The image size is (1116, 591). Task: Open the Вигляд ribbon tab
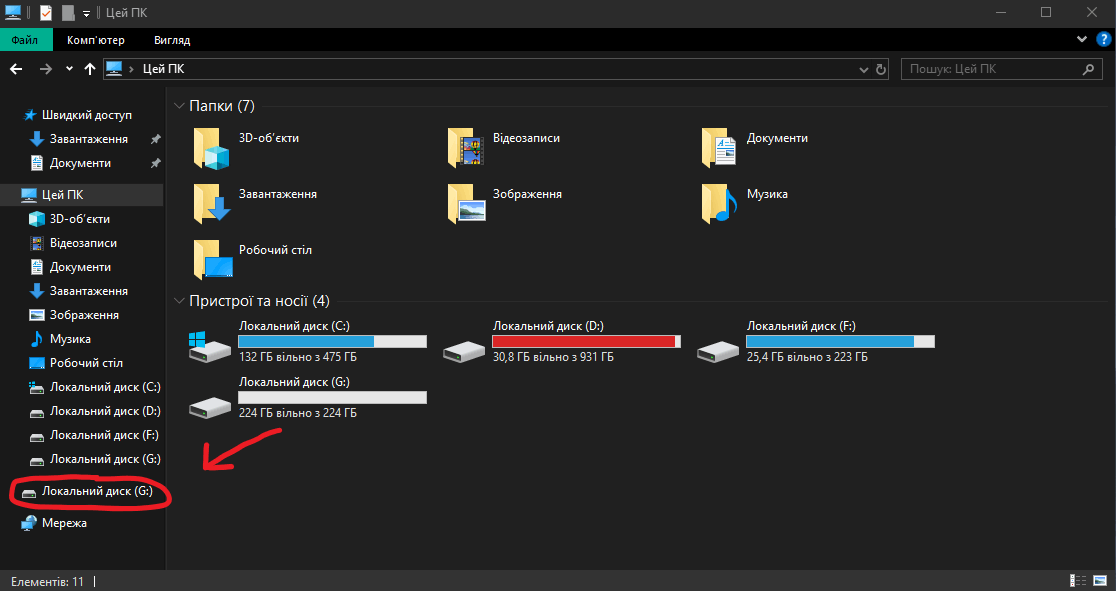(x=172, y=40)
